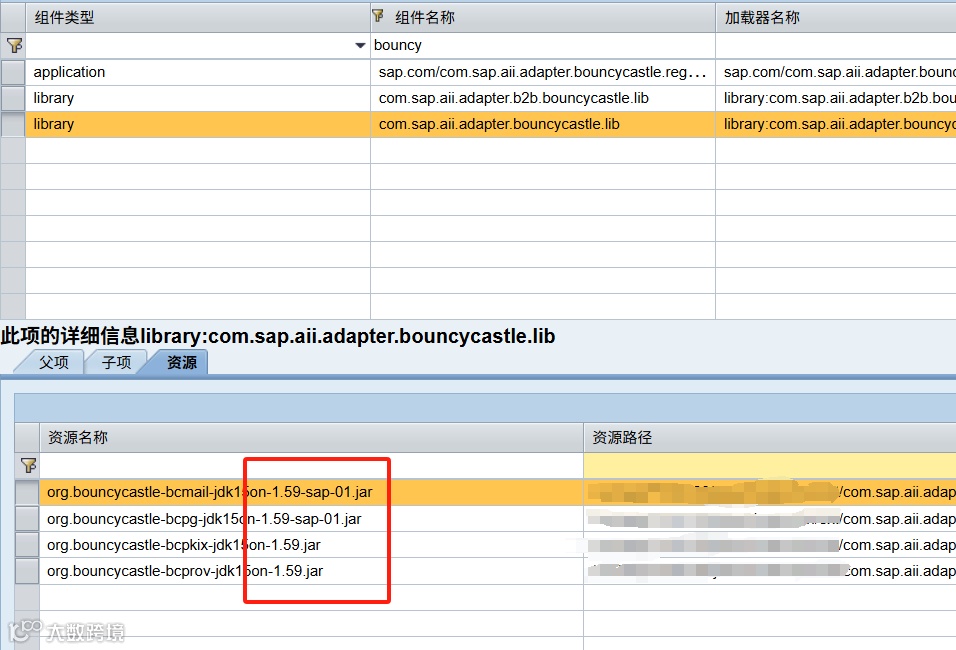
Task: Click the org.bouncycastle-bcprov-jdk15on-1.59.jar resource
Action: tap(185, 571)
